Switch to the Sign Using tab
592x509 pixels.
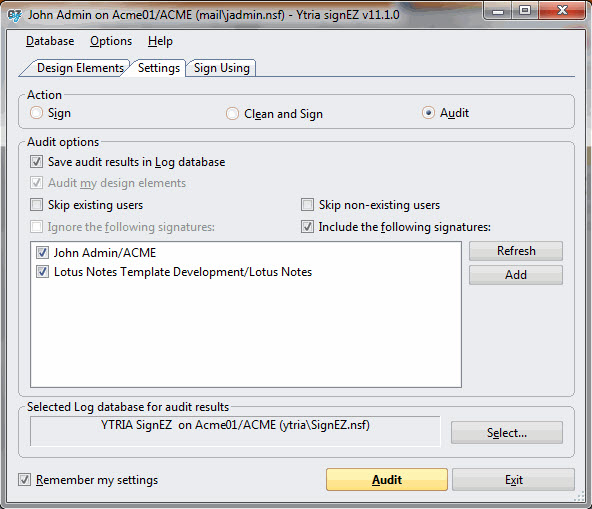222,68
